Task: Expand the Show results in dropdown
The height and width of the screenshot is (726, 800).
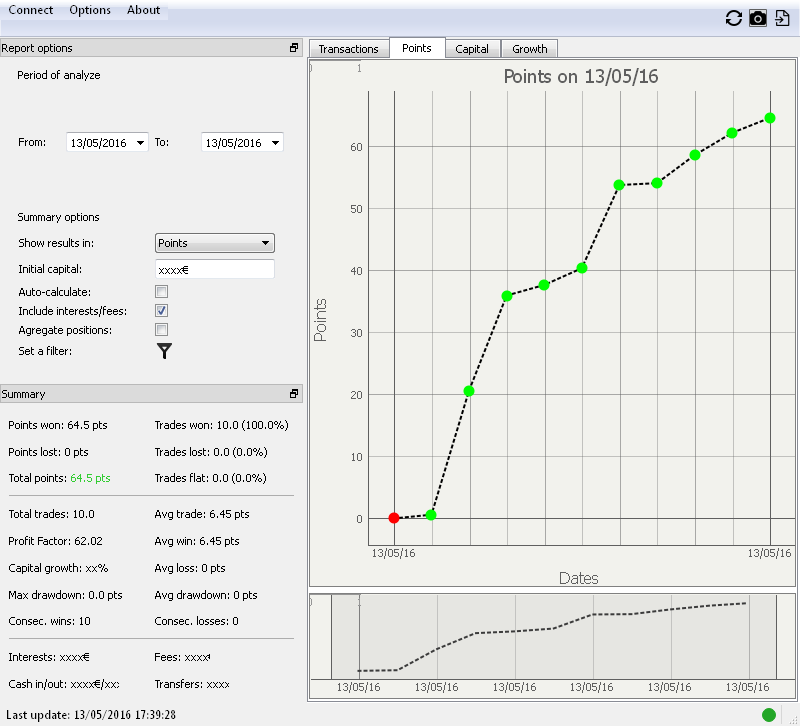Action: coord(215,243)
